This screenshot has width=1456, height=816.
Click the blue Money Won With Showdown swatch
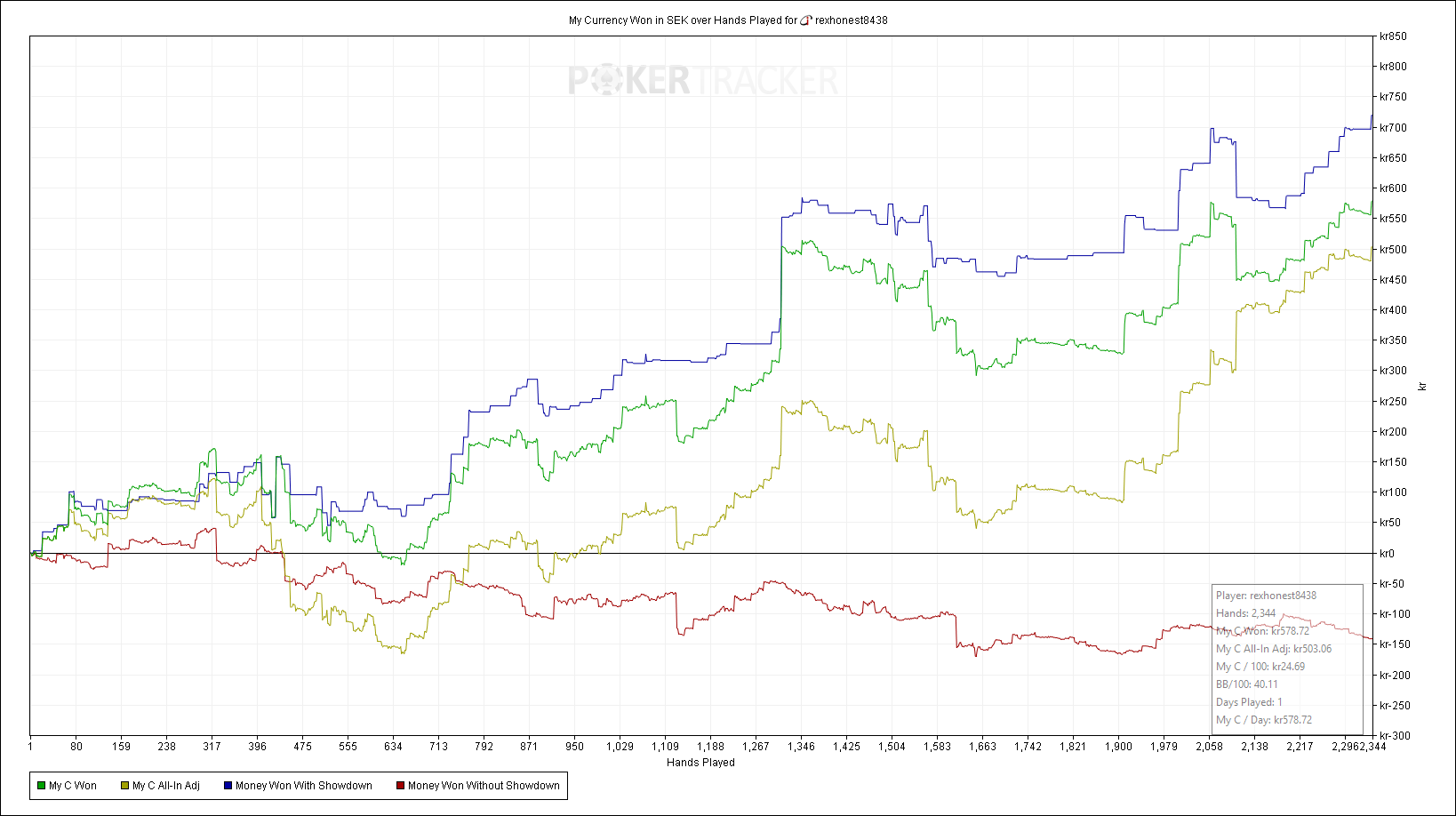[228, 786]
